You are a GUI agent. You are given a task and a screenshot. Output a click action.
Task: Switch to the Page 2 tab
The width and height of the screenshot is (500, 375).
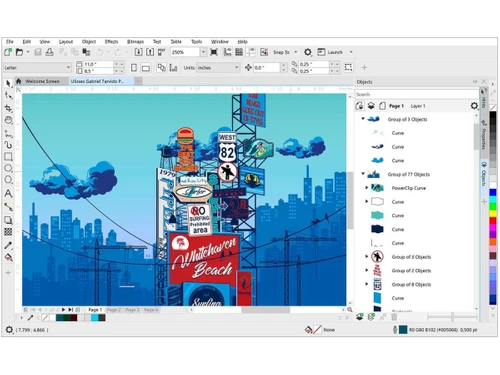pyautogui.click(x=113, y=310)
